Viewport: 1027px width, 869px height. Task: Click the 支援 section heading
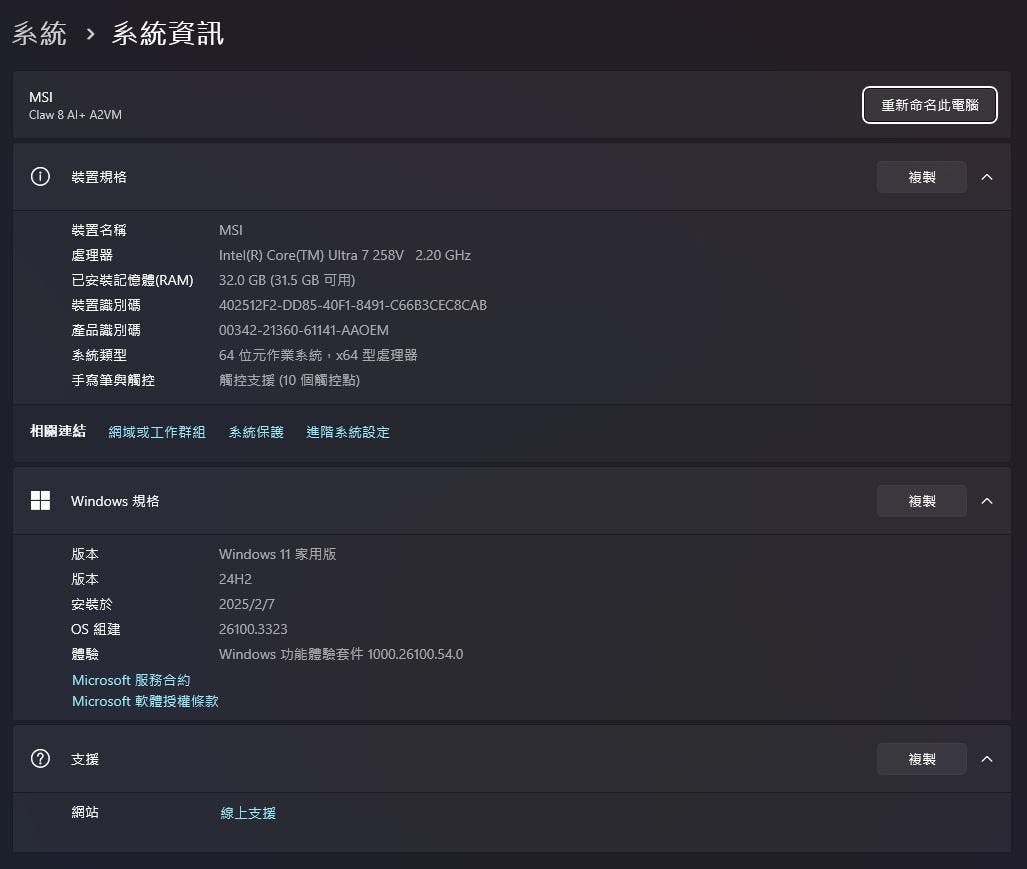[85, 759]
